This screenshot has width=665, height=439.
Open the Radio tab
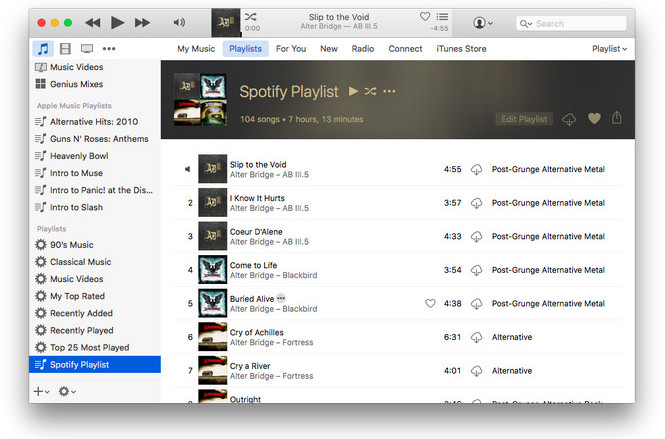(x=363, y=49)
